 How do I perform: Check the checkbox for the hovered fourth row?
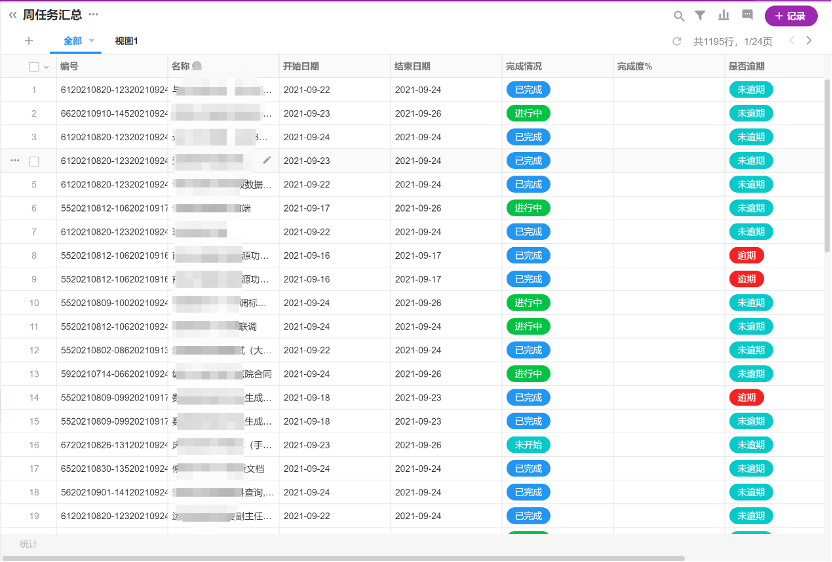click(x=34, y=161)
